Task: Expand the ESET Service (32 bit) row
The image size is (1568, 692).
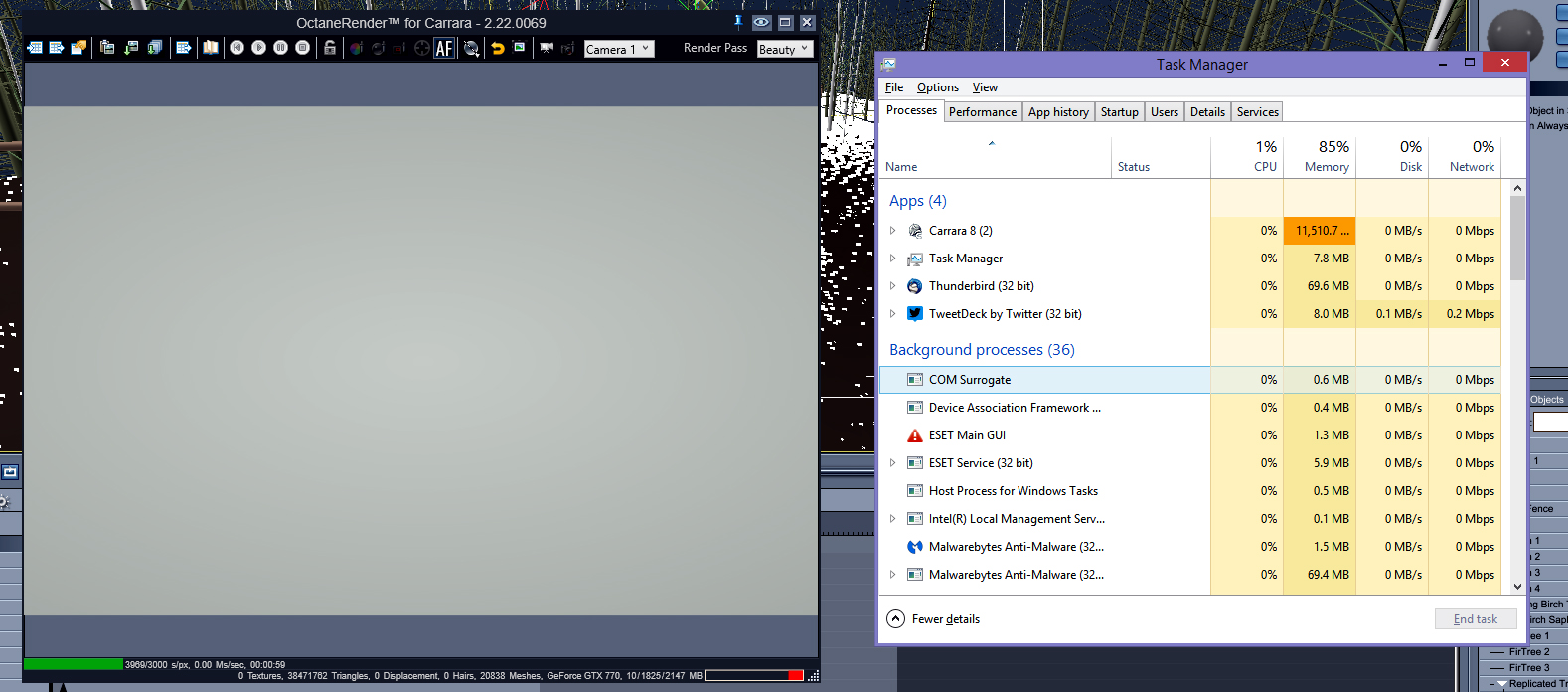Action: 892,463
